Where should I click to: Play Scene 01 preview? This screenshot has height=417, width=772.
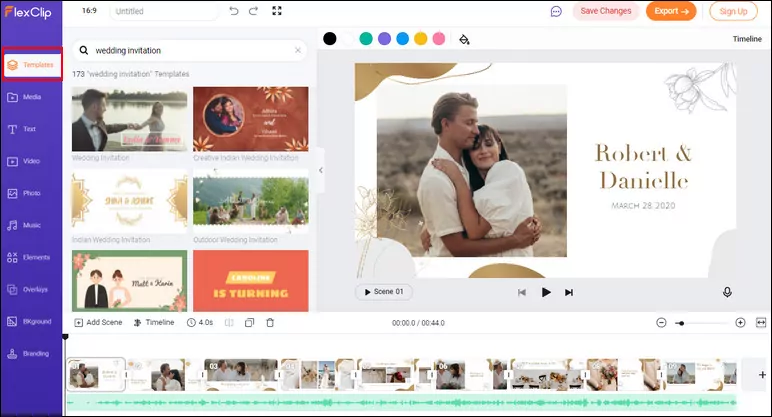[384, 291]
